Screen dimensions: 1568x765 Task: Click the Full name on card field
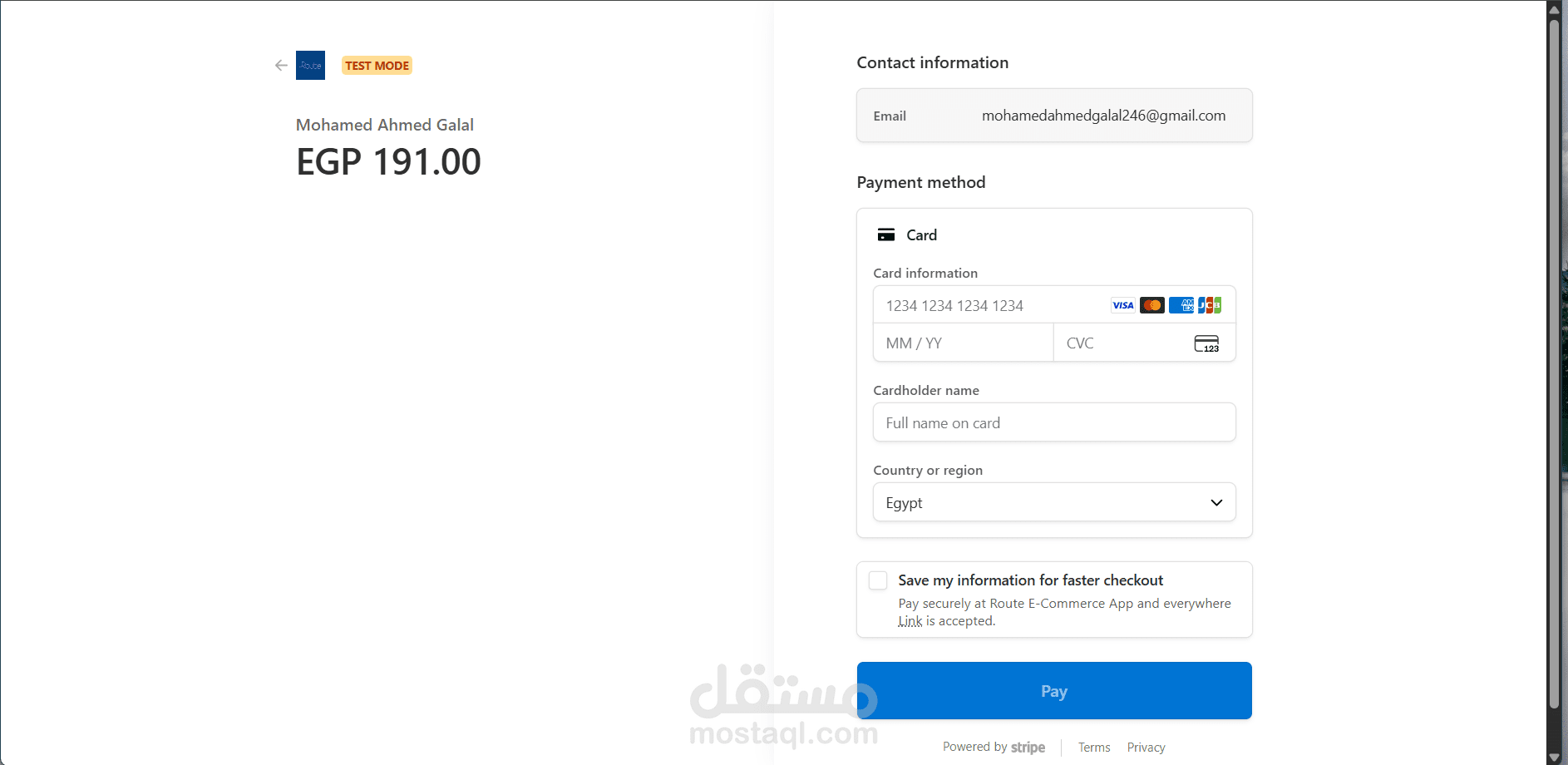pyautogui.click(x=1053, y=422)
